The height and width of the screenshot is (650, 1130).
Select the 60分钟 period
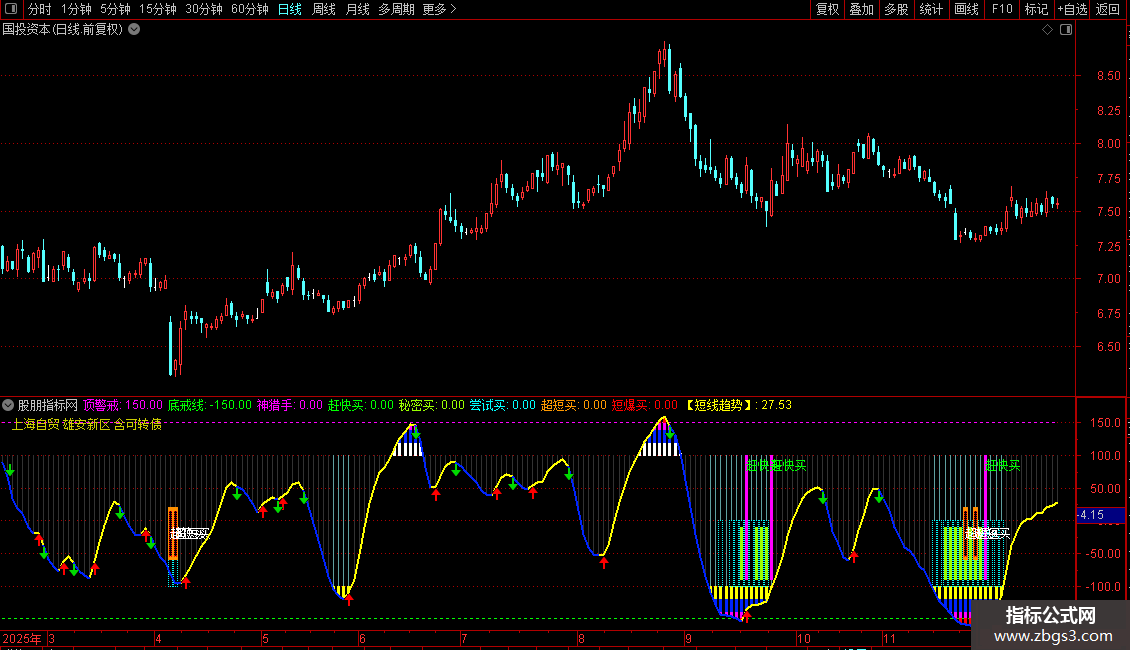click(x=250, y=10)
